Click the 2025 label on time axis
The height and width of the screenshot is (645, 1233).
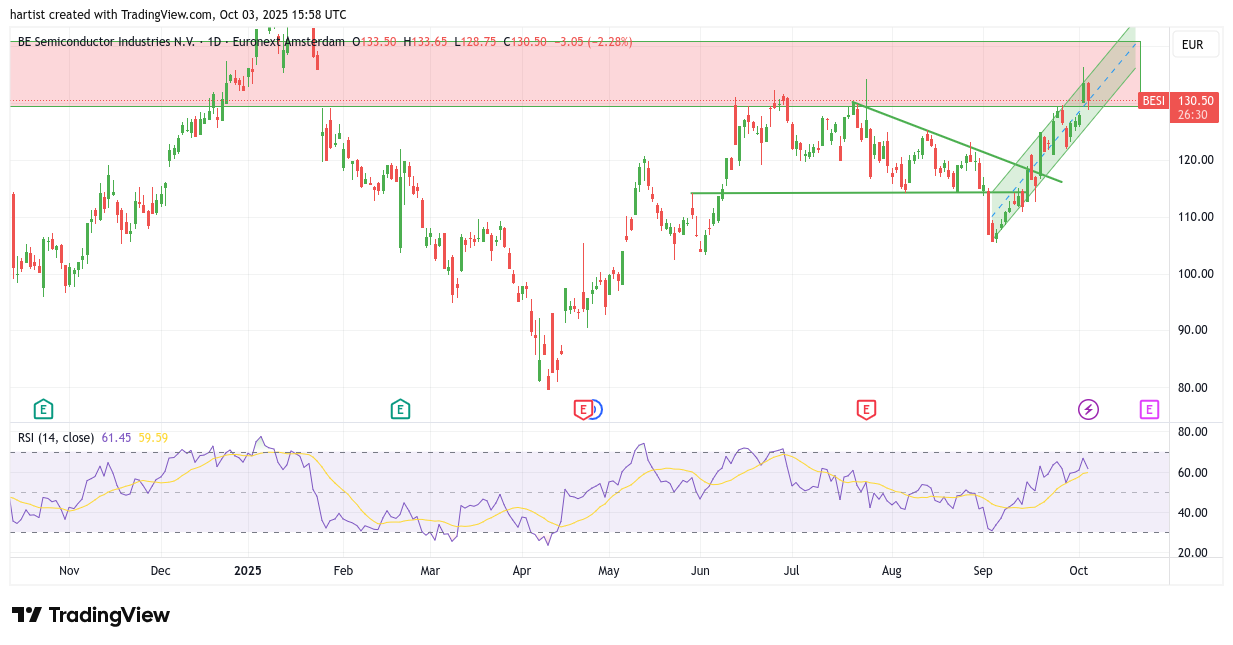click(247, 571)
